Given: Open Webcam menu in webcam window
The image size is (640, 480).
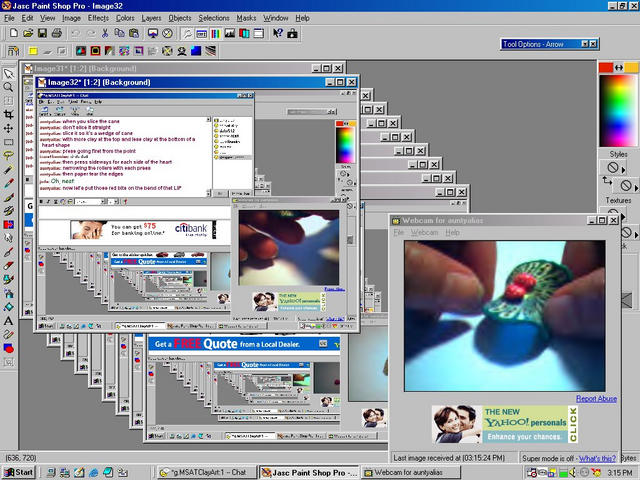Looking at the screenshot, I should tap(424, 232).
